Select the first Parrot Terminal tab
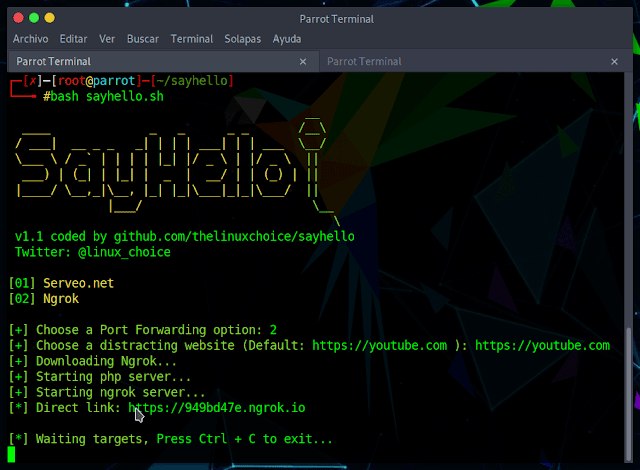Viewport: 640px width, 470px height. [163, 62]
